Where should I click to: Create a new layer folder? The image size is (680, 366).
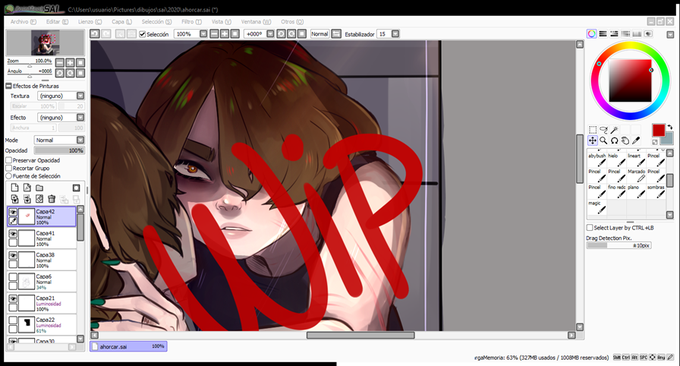coord(39,187)
